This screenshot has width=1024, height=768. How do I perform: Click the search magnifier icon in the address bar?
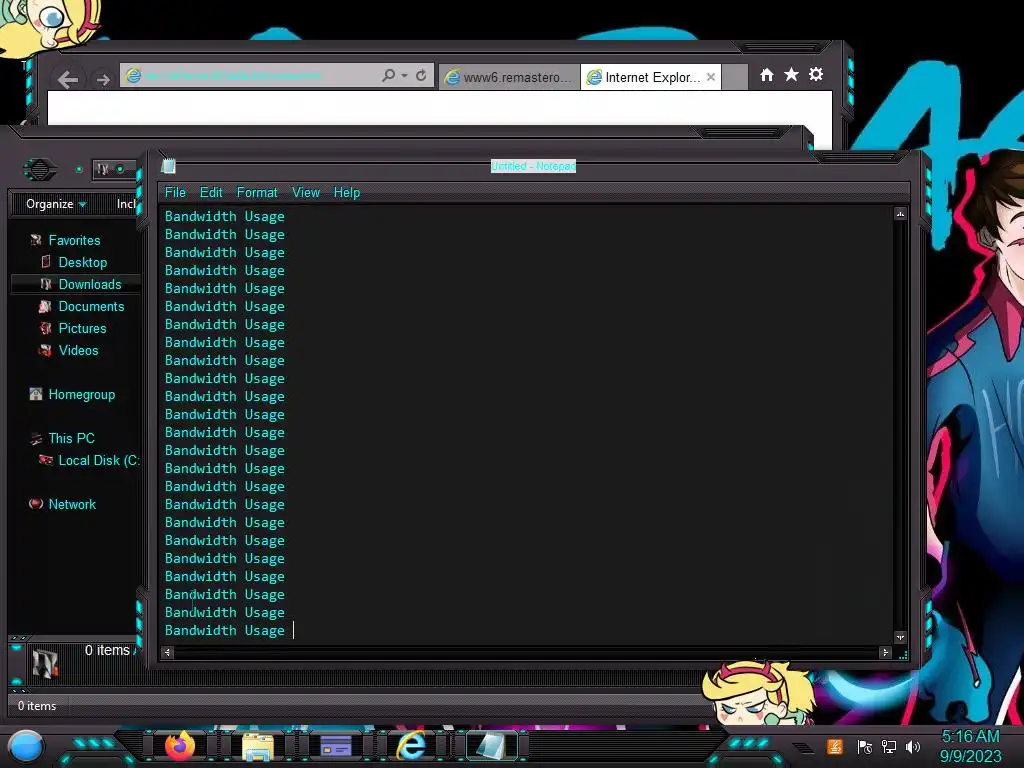tap(388, 76)
